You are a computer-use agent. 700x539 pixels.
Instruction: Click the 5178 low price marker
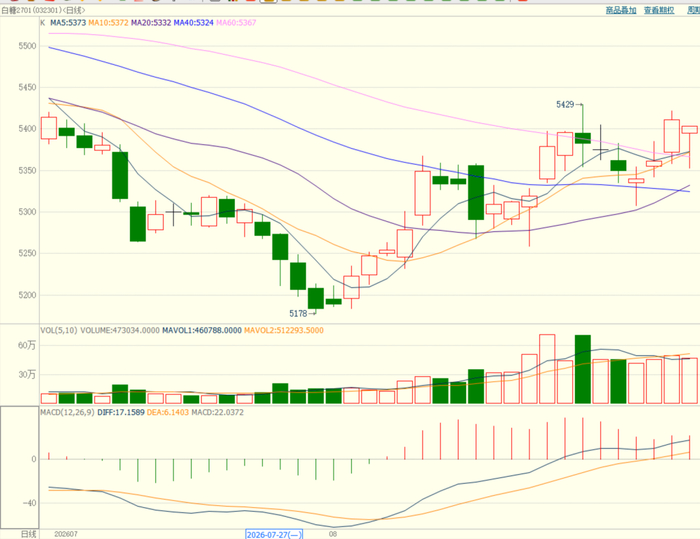click(x=298, y=314)
